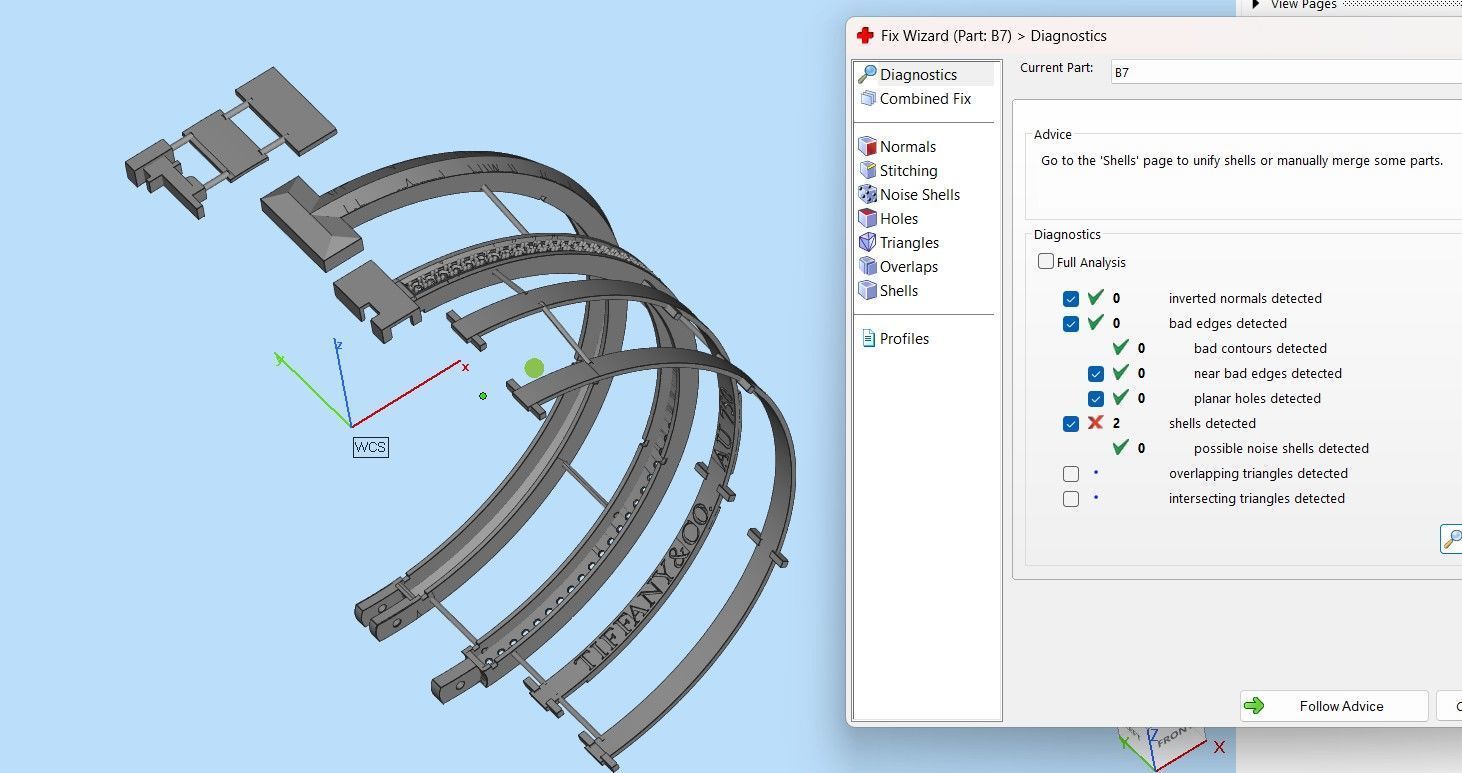Click the Combined Fix cube icon

click(867, 98)
